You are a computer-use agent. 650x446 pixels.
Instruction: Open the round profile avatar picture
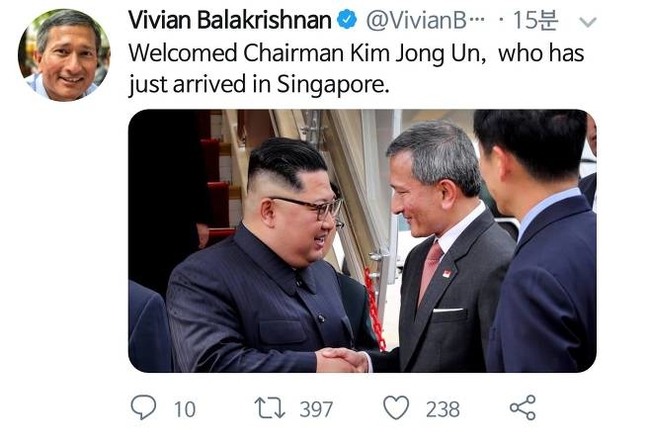[x=64, y=55]
